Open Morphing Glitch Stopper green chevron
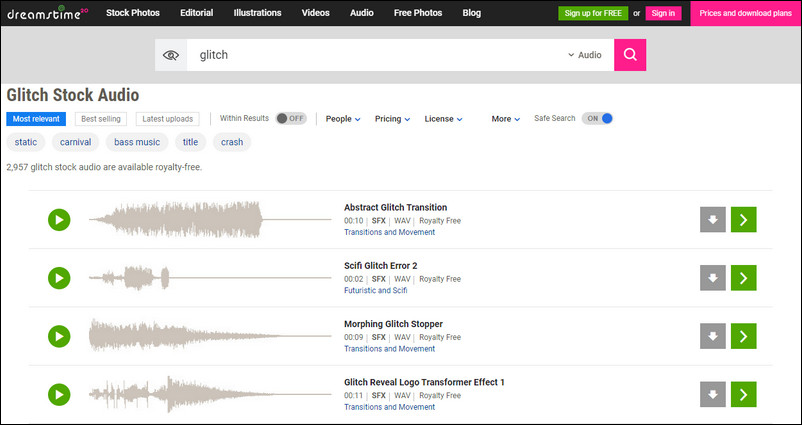The width and height of the screenshot is (802, 425). click(x=744, y=337)
